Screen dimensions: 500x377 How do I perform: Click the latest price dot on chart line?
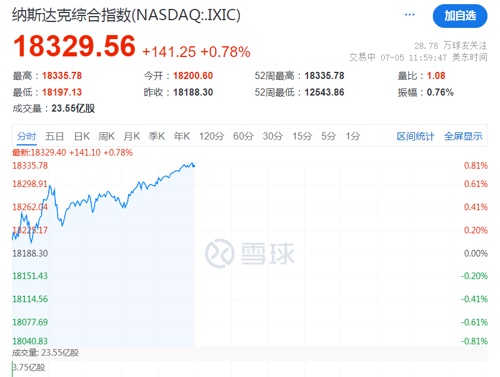coord(194,166)
